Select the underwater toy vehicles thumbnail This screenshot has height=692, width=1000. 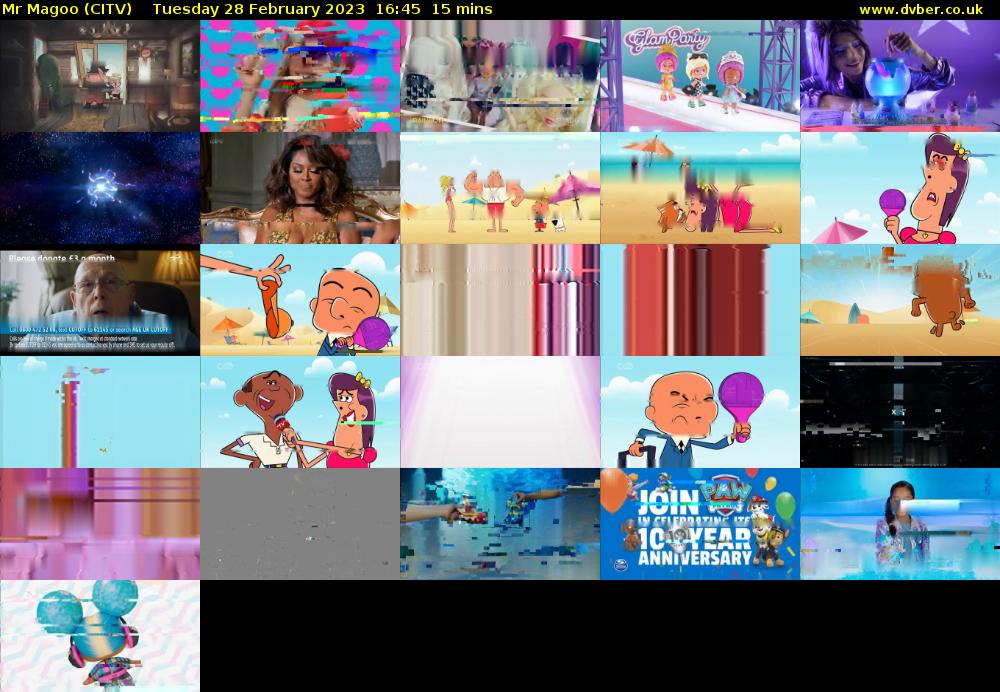click(500, 524)
